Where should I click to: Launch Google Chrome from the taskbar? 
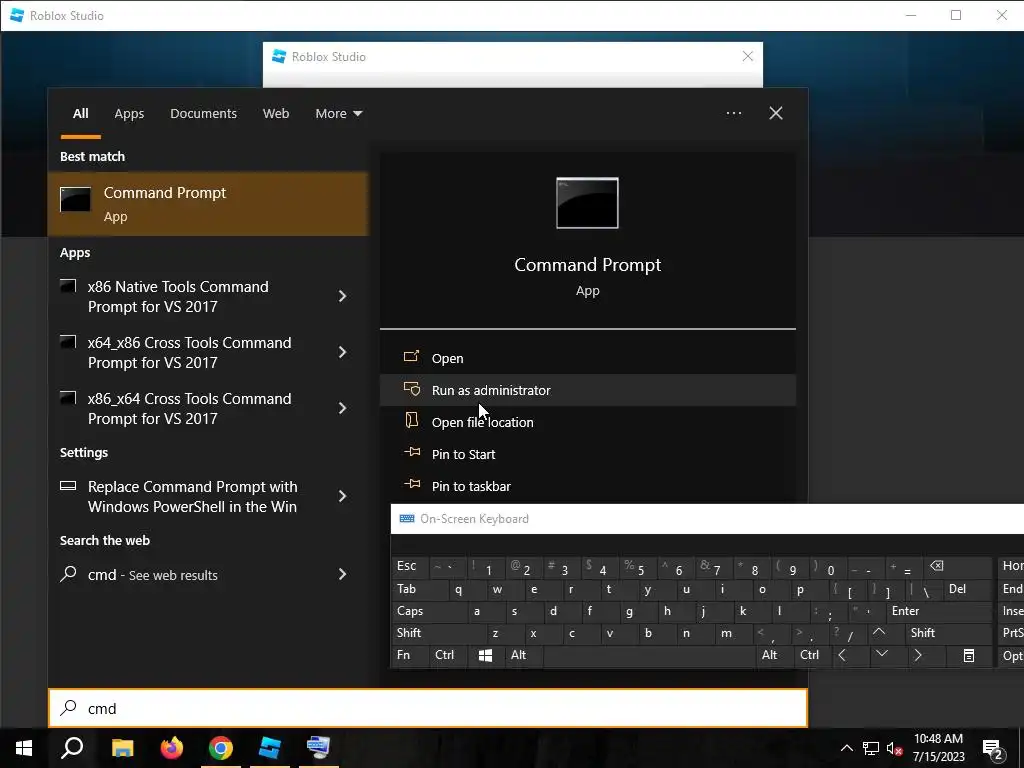click(221, 748)
